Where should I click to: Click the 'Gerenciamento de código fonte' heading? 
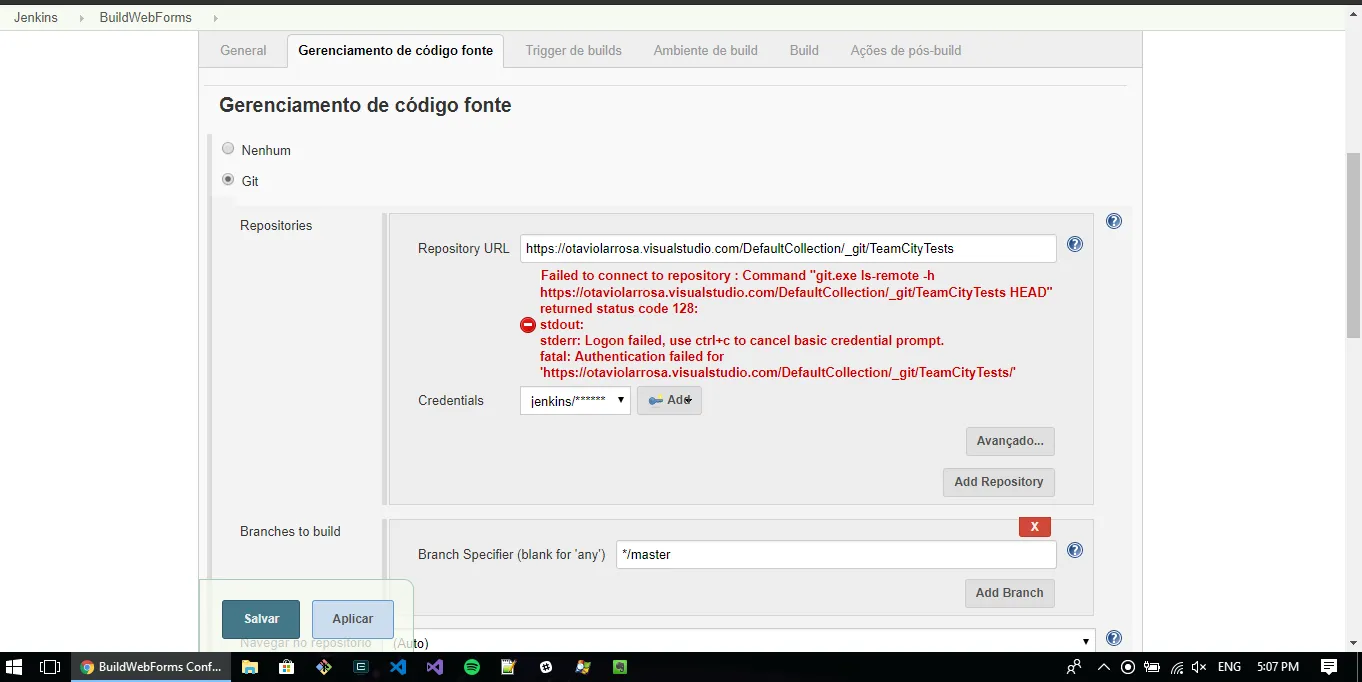[365, 105]
